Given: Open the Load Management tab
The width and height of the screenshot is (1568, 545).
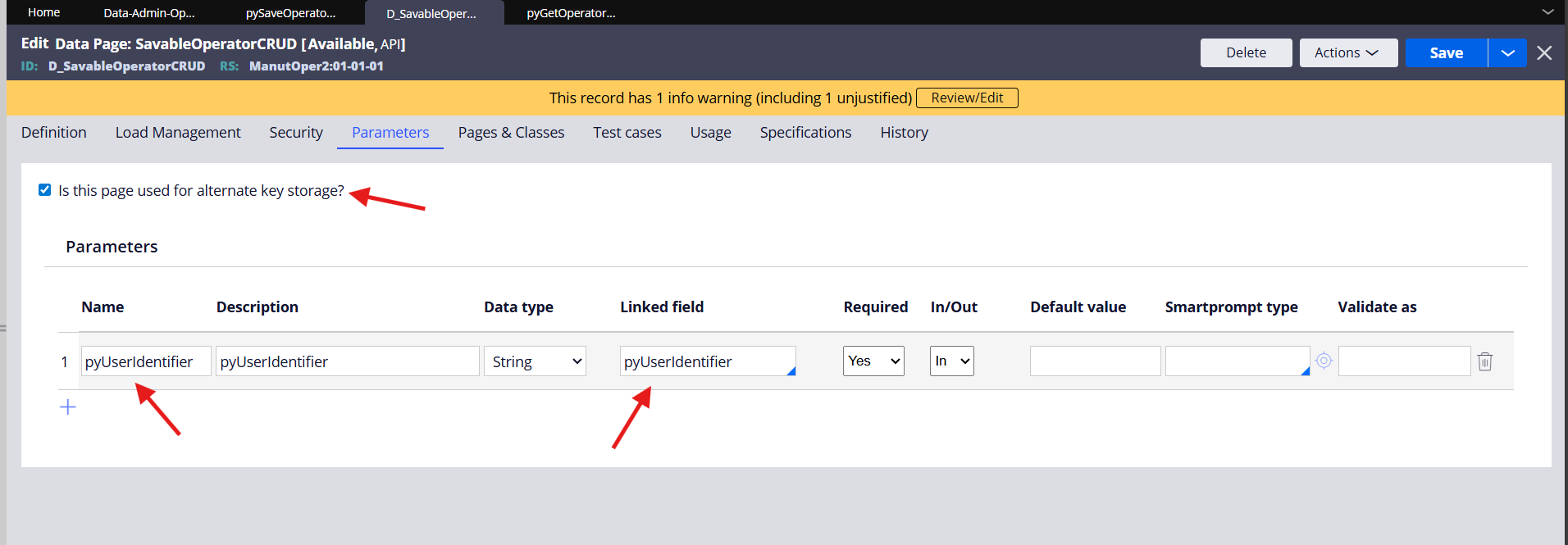Looking at the screenshot, I should (178, 133).
